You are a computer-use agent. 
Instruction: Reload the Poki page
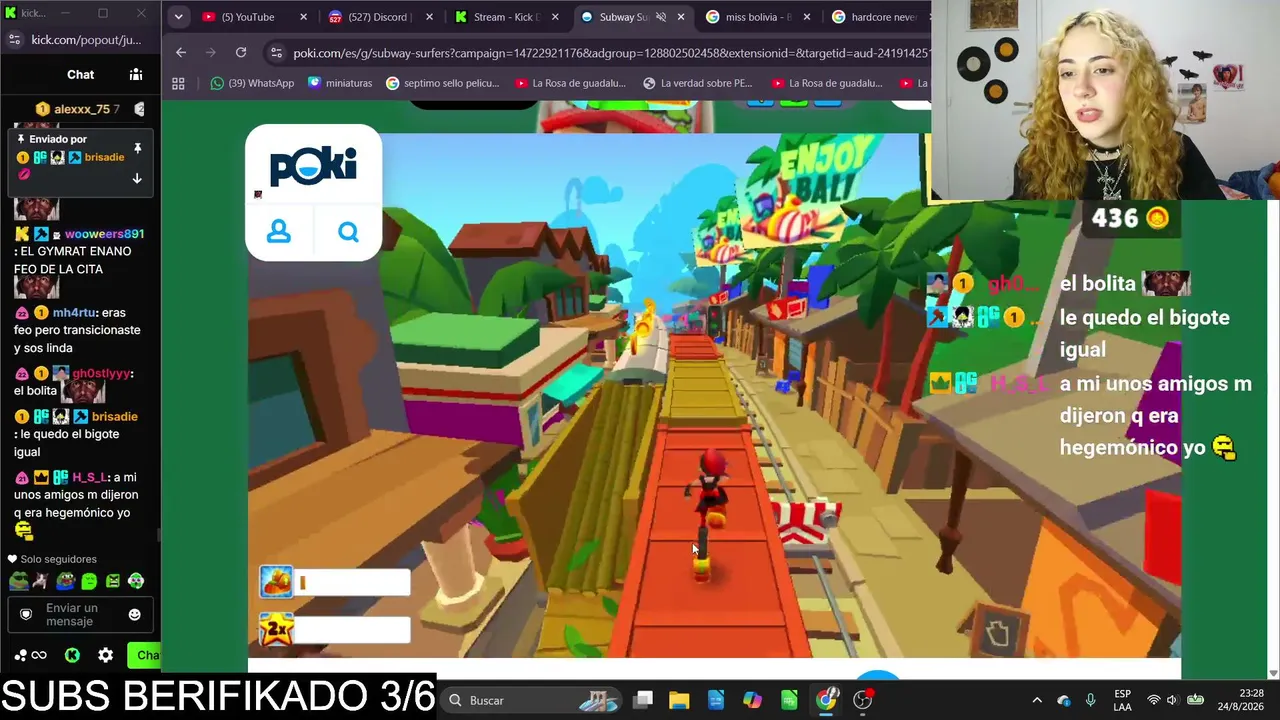point(241,52)
